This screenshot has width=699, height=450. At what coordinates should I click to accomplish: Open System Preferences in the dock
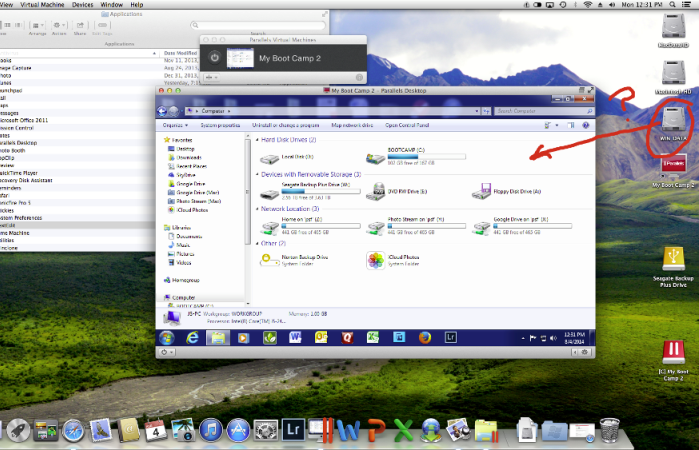click(266, 431)
